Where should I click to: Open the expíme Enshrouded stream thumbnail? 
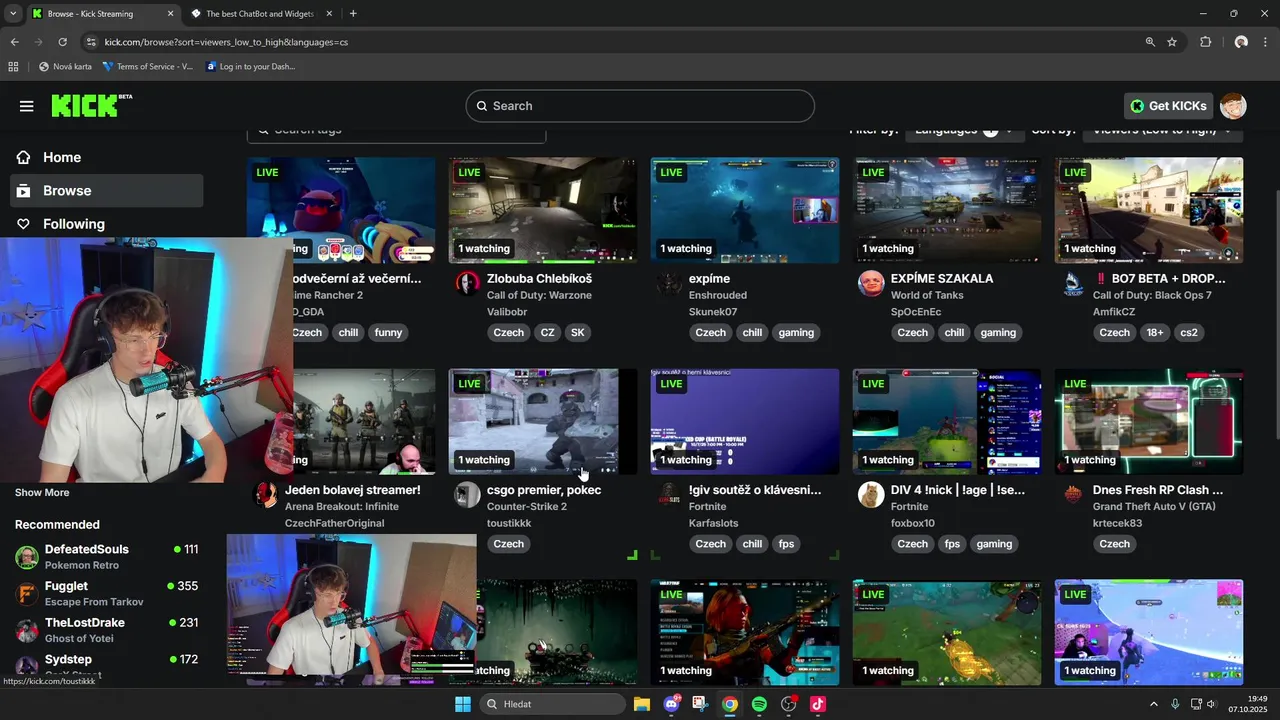[744, 210]
